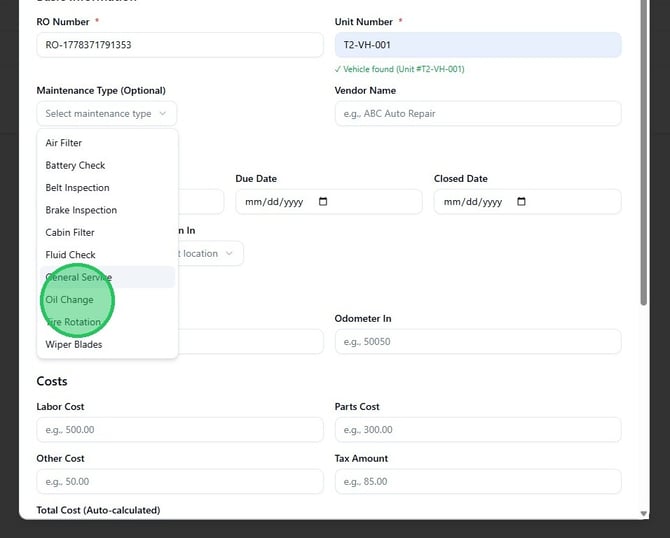Choose Belt Inspection option

[x=107, y=188]
